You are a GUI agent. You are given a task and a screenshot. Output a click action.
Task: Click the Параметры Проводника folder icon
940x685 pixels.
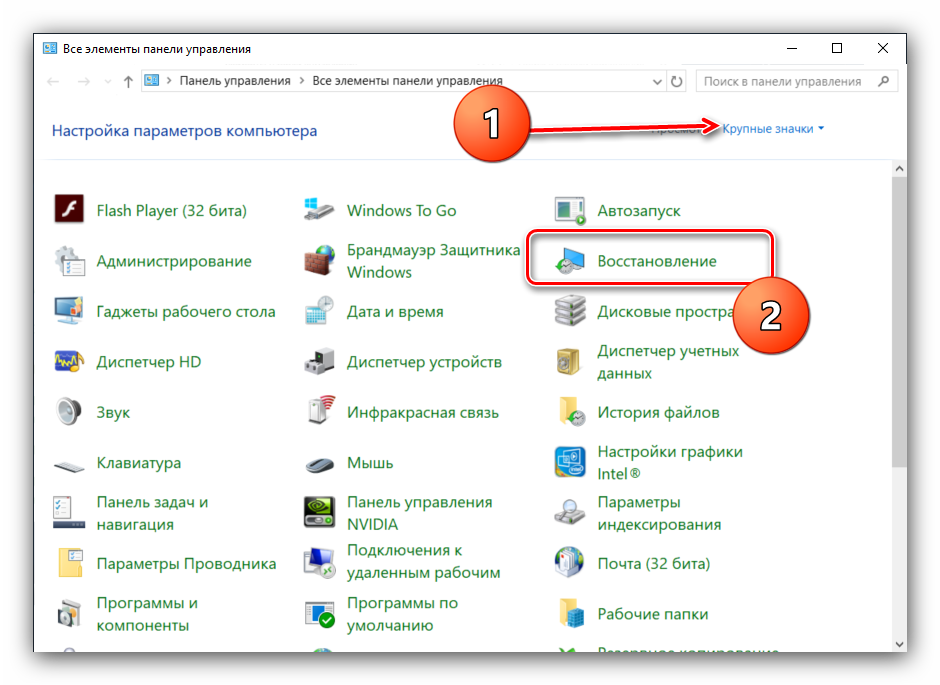[x=70, y=563]
